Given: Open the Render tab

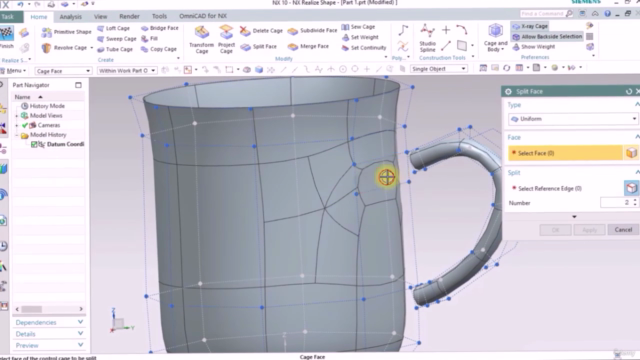Looking at the screenshot, I should point(129,16).
